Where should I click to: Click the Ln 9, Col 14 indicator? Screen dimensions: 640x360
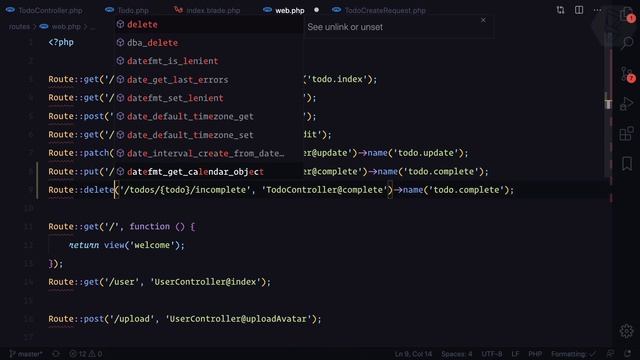click(413, 354)
